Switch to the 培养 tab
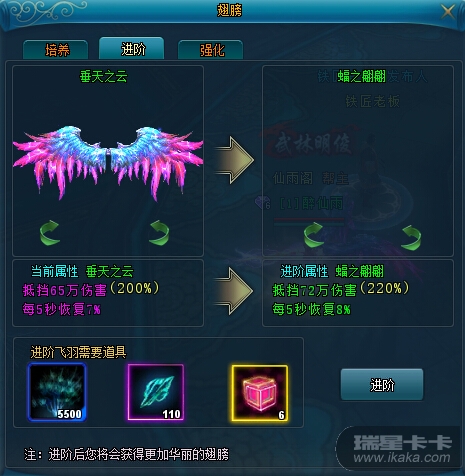 point(56,50)
